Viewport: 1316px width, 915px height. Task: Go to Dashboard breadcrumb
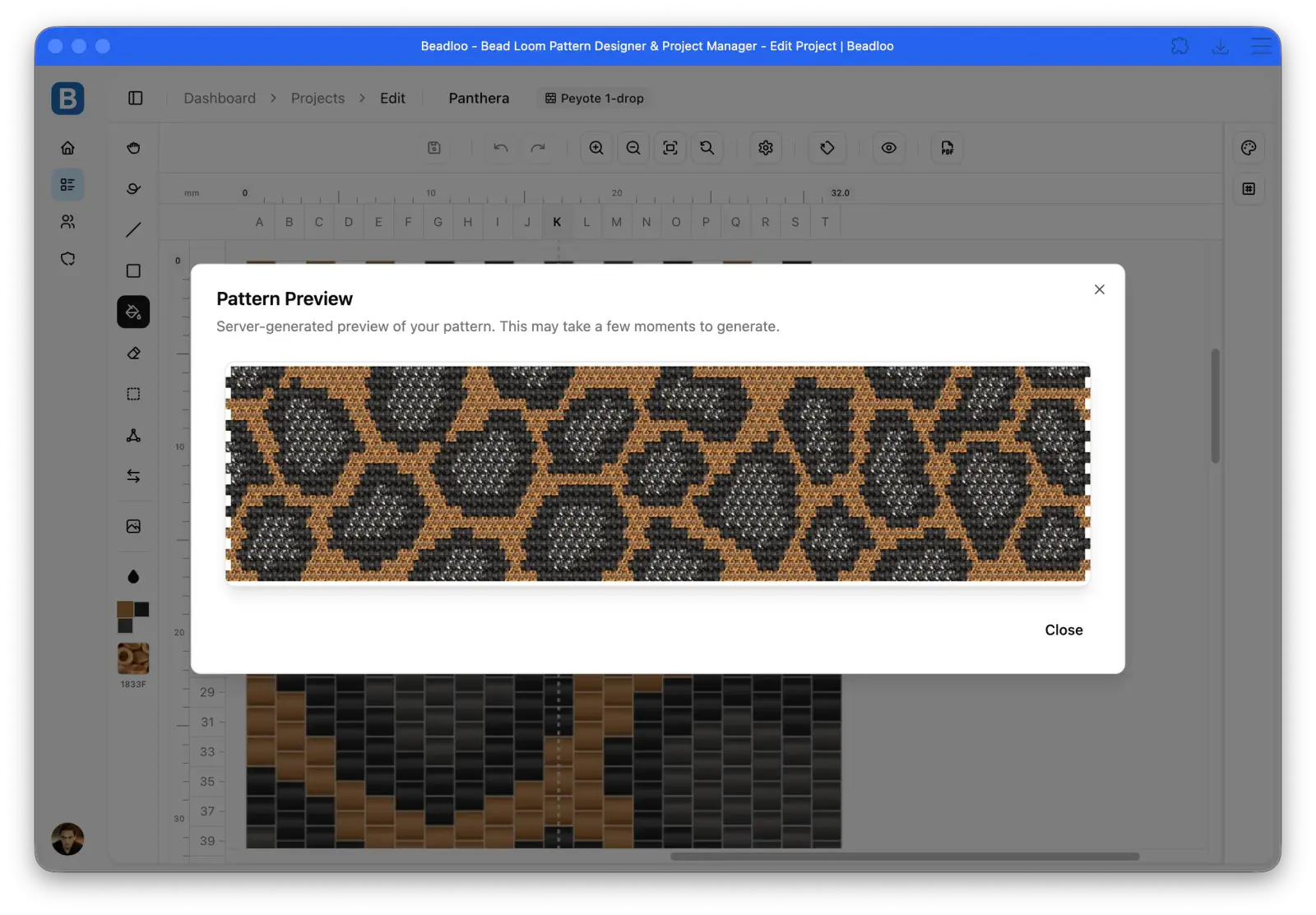tap(220, 99)
